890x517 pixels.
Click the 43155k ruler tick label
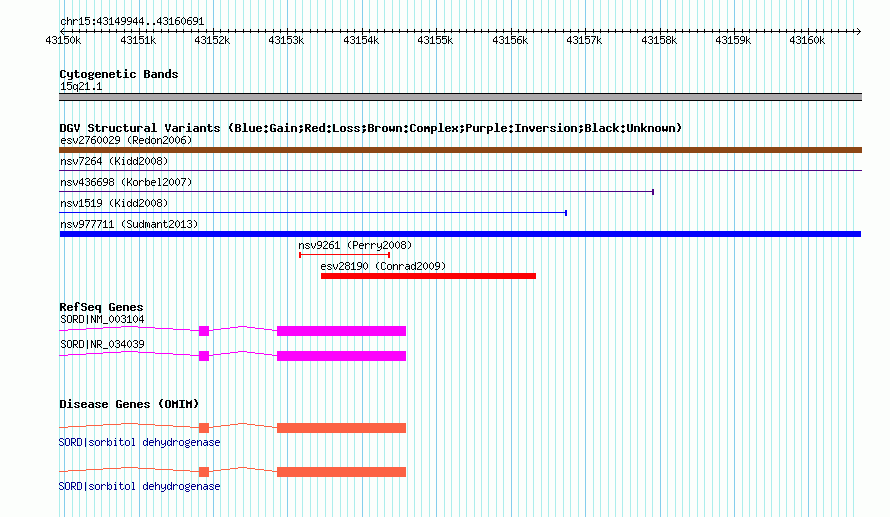click(435, 40)
